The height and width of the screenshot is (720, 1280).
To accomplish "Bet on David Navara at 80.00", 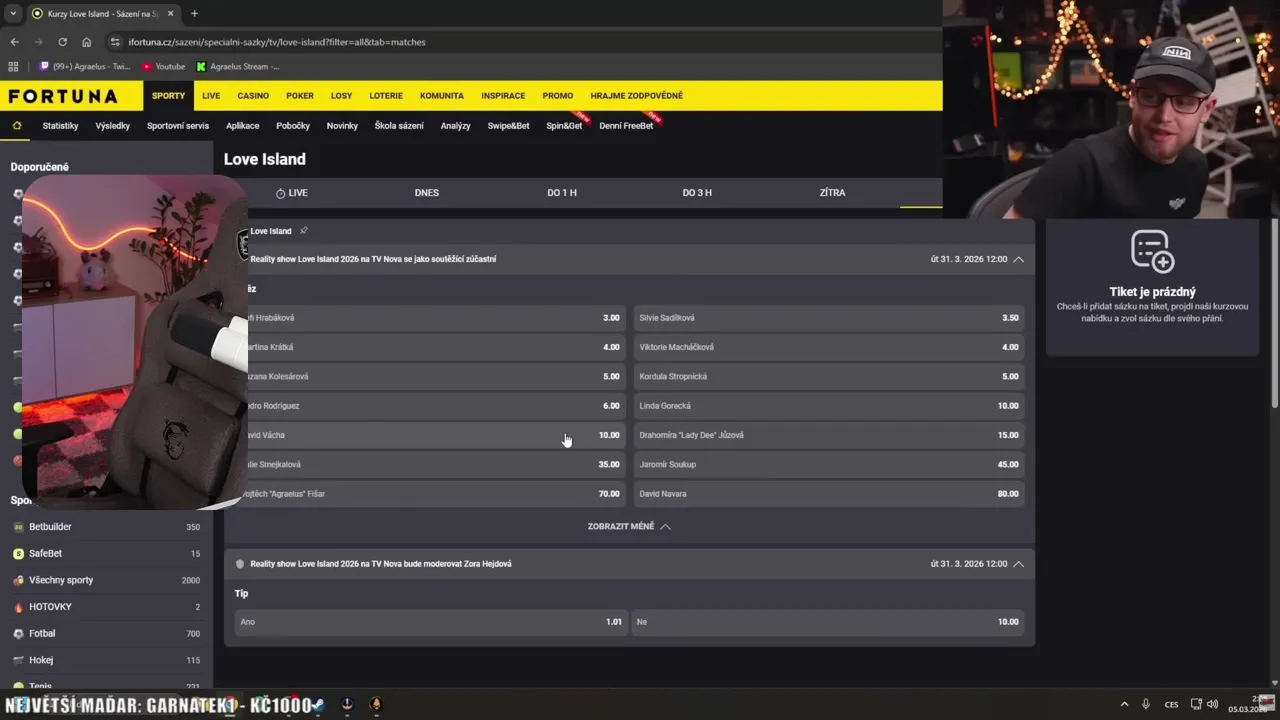I will (829, 494).
